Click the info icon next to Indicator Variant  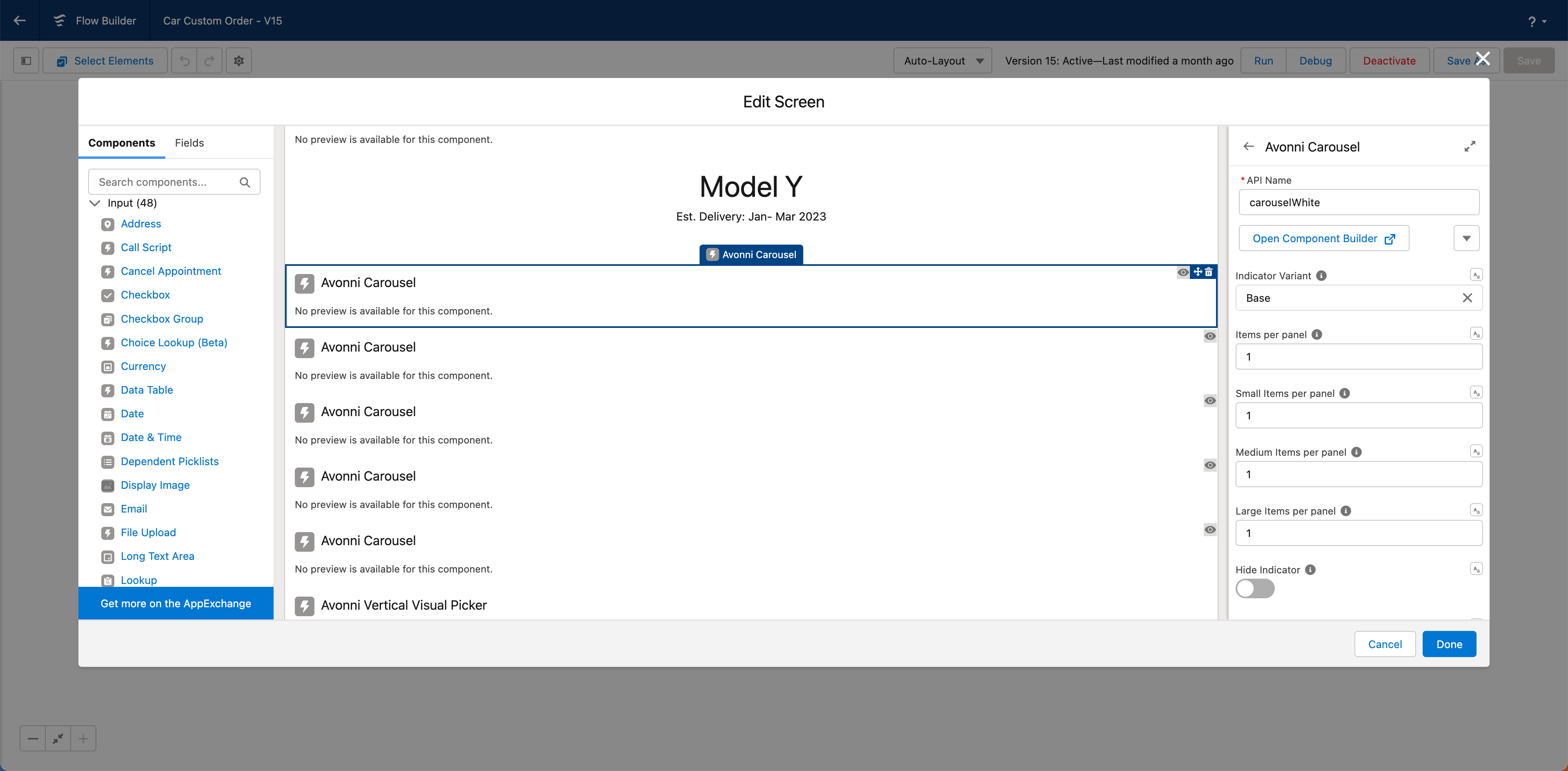(1321, 276)
